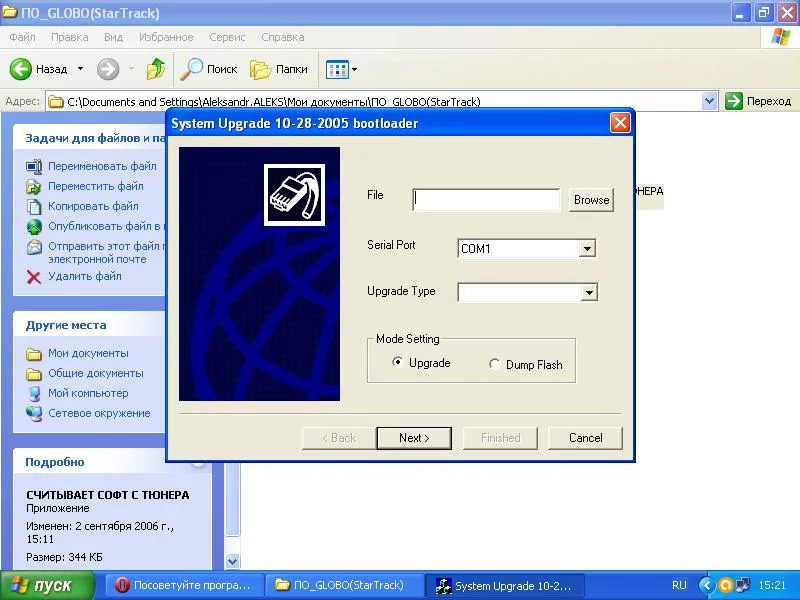The width and height of the screenshot is (800, 600).
Task: Open the Views toolbar dropdown arrow
Action: (x=354, y=70)
